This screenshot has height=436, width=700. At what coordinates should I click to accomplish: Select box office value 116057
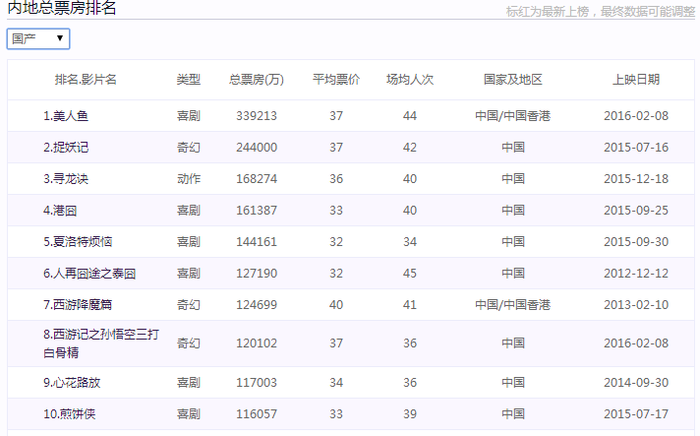[257, 414]
